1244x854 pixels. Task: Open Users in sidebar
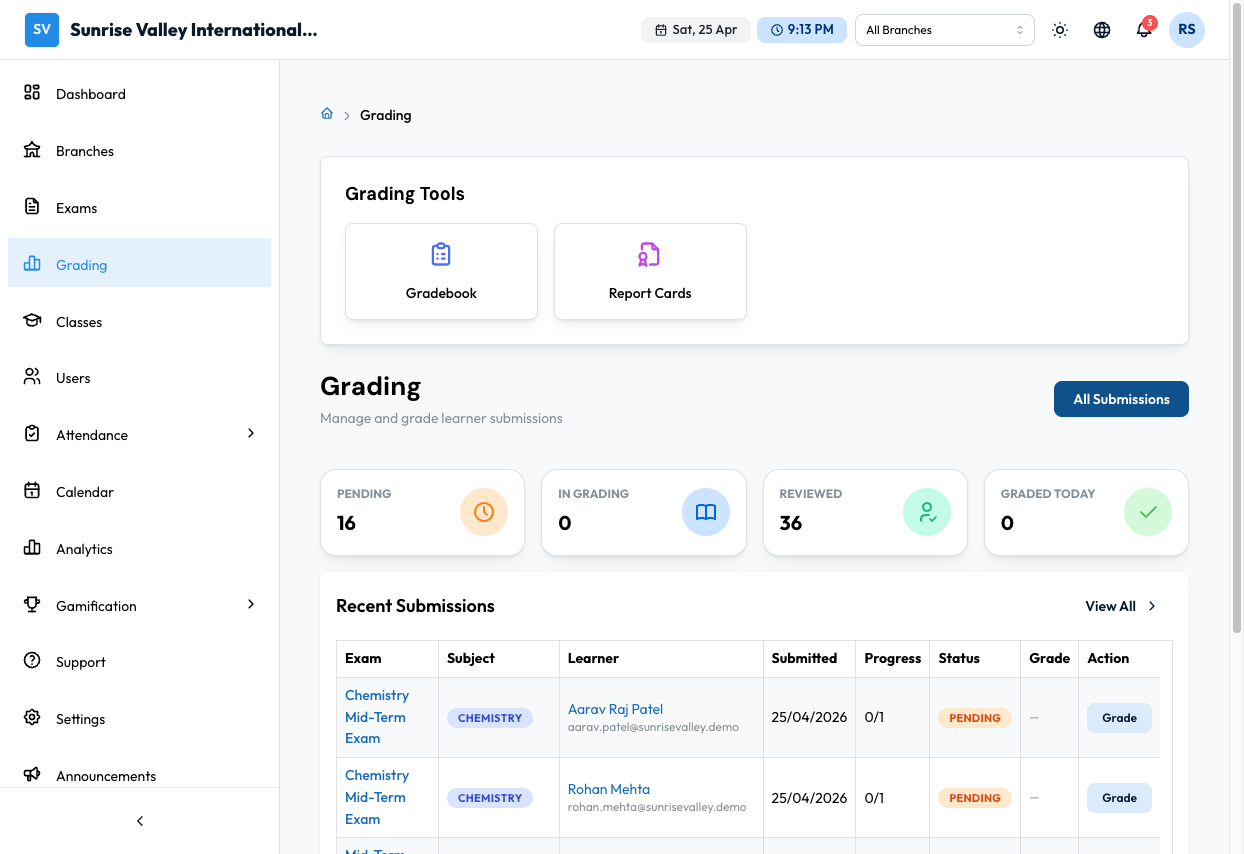click(x=139, y=378)
